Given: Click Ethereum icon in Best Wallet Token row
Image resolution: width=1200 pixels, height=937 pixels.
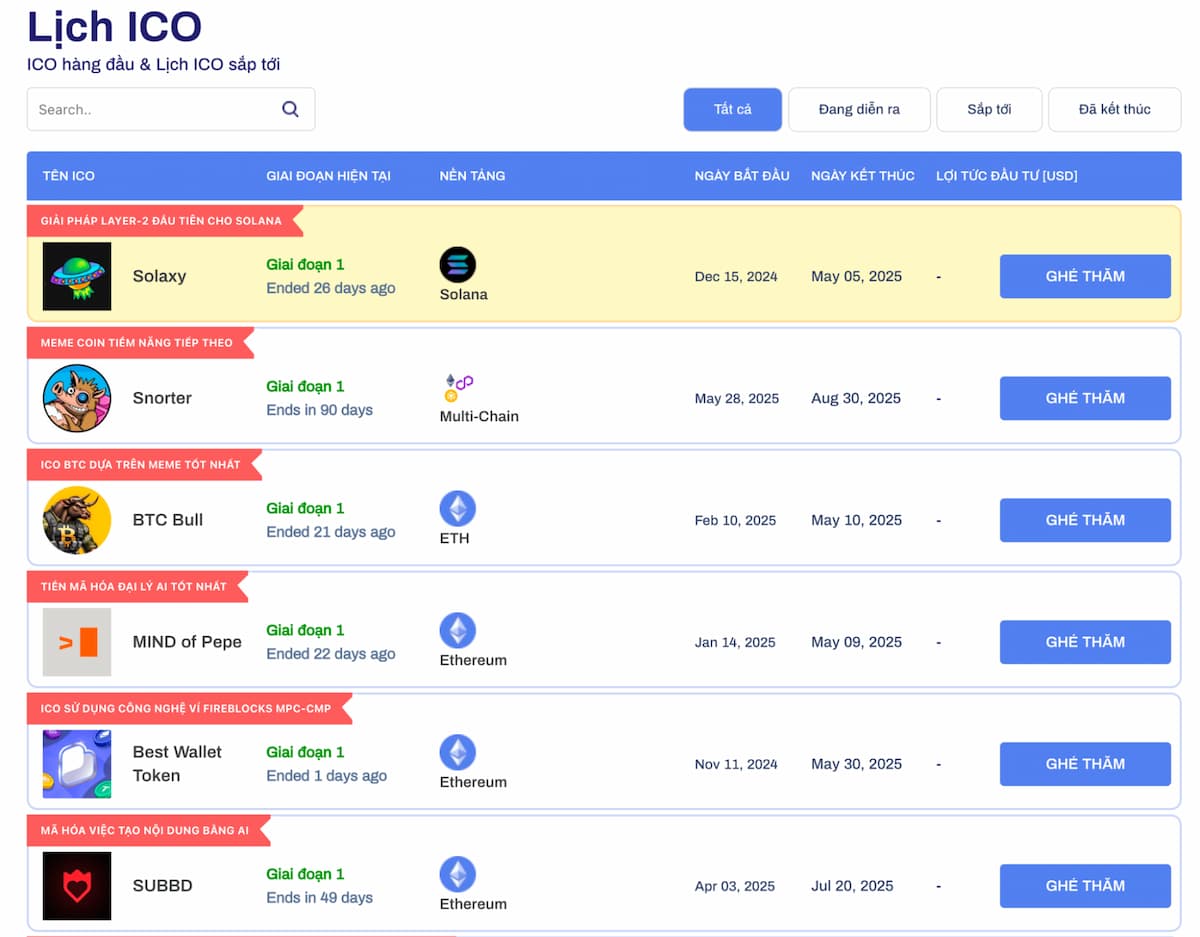Looking at the screenshot, I should (458, 753).
